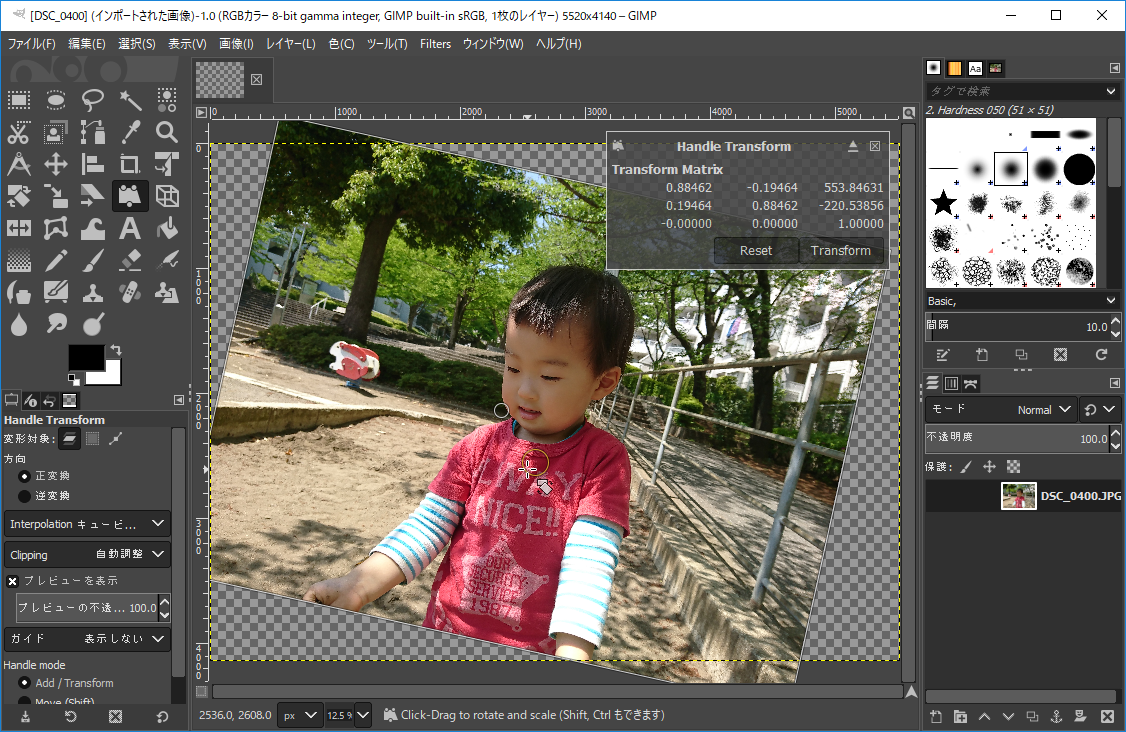Select the Dodge/Burn tool
This screenshot has height=732, width=1126.
tap(93, 325)
